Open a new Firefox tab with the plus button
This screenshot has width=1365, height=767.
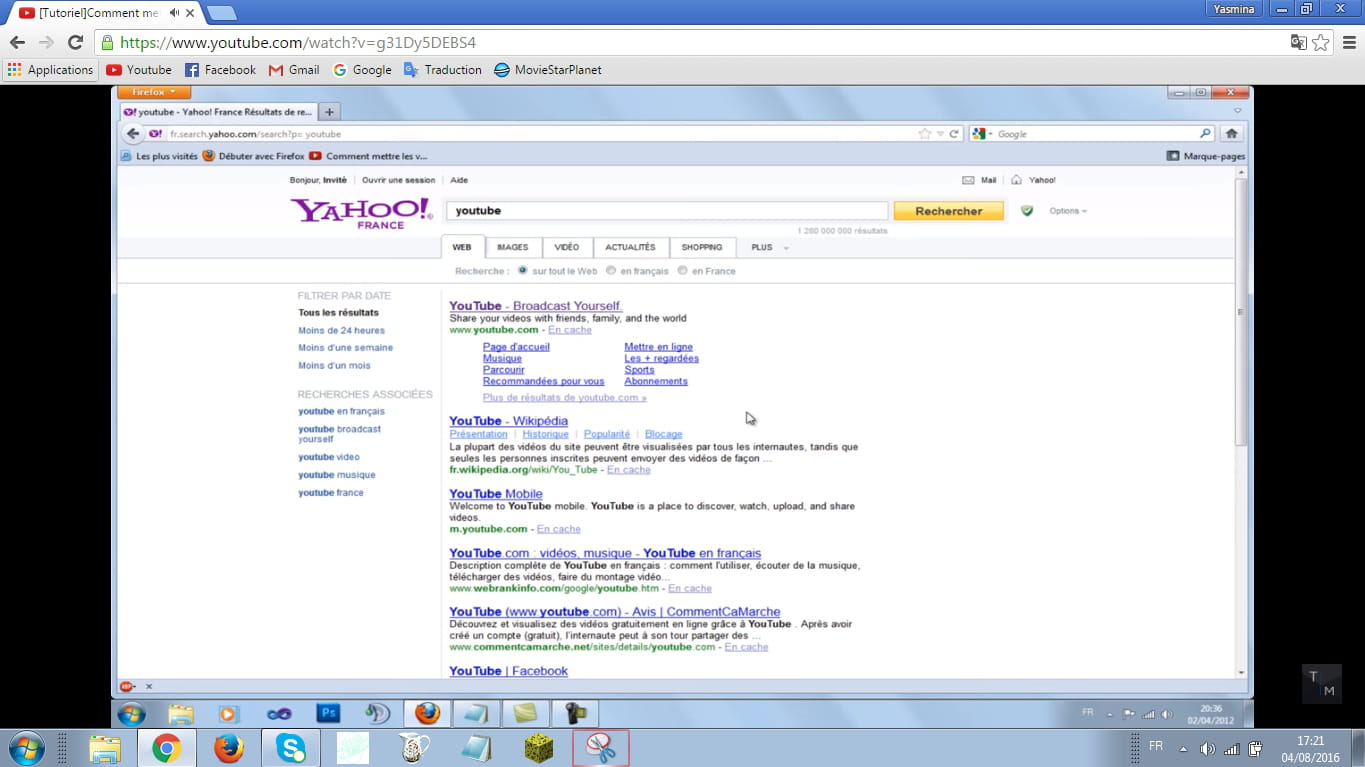[x=329, y=111]
